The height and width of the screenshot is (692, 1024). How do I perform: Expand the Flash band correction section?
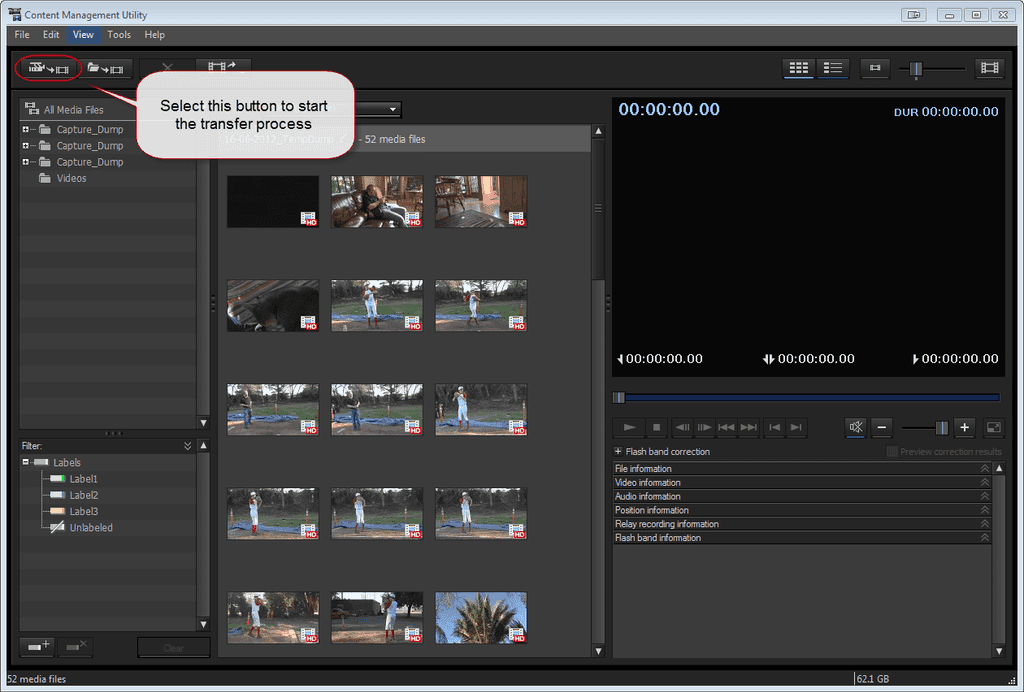(618, 452)
